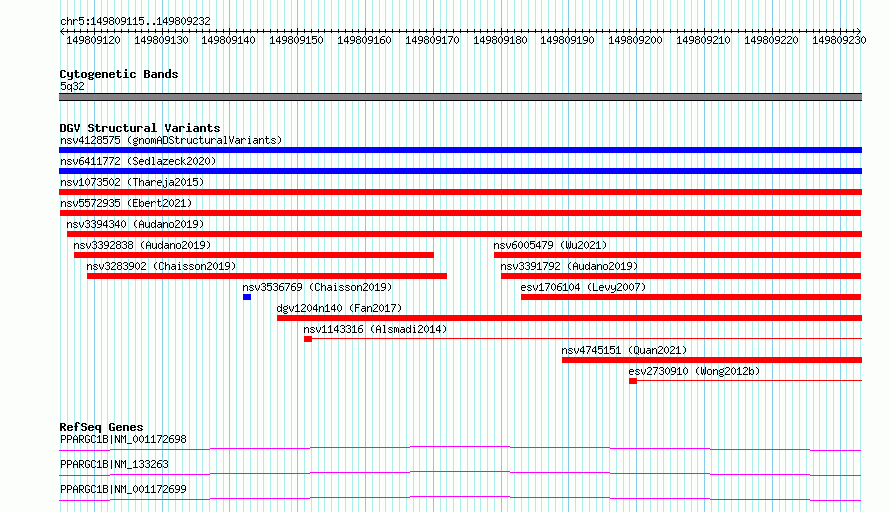
Task: Click nsv3536769 (Chaisson2019) label
Action: click(317, 287)
